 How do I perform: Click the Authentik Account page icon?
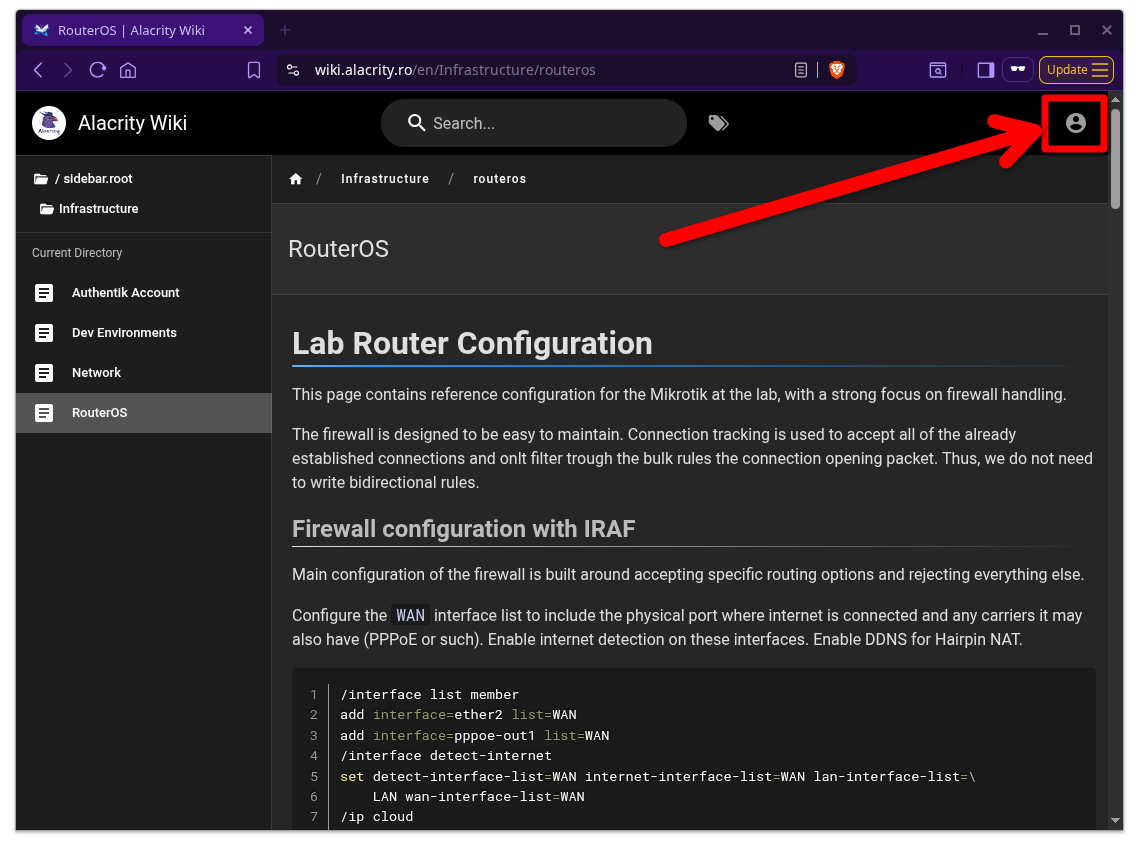click(x=44, y=293)
